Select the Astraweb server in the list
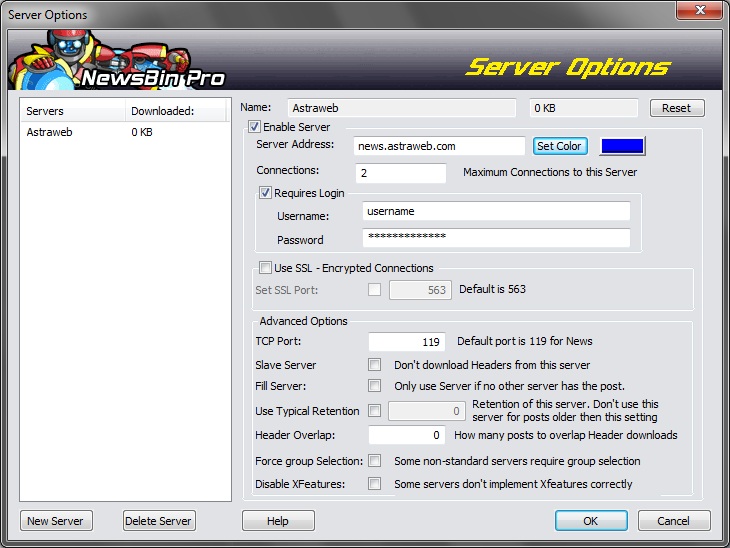Screen dimensions: 730x548 pos(50,132)
